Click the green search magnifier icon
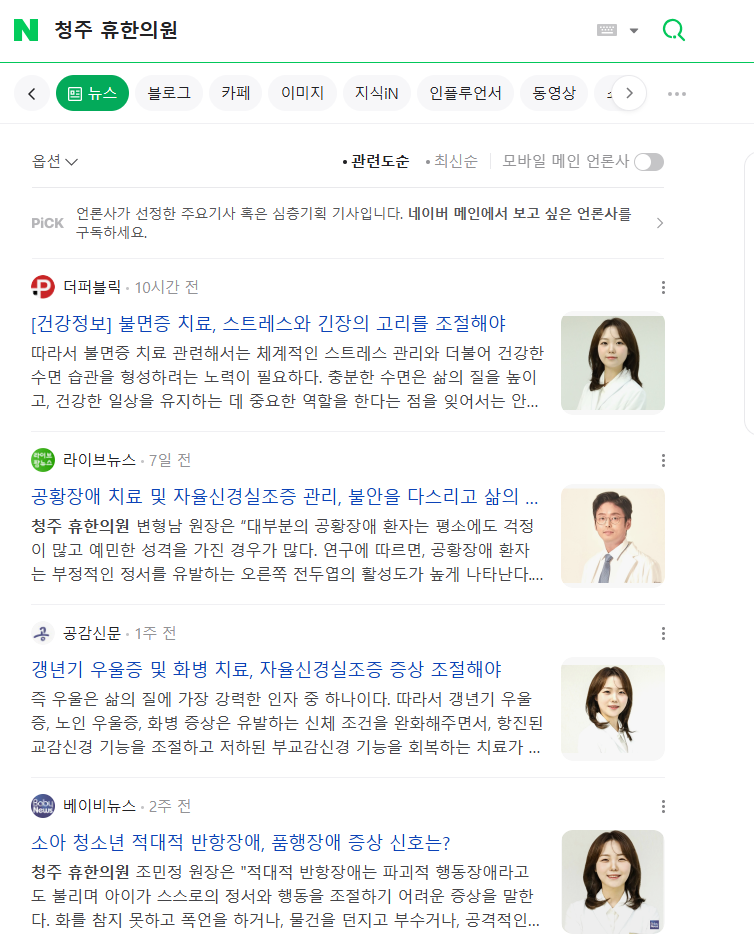Image resolution: width=754 pixels, height=941 pixels. coord(674,30)
